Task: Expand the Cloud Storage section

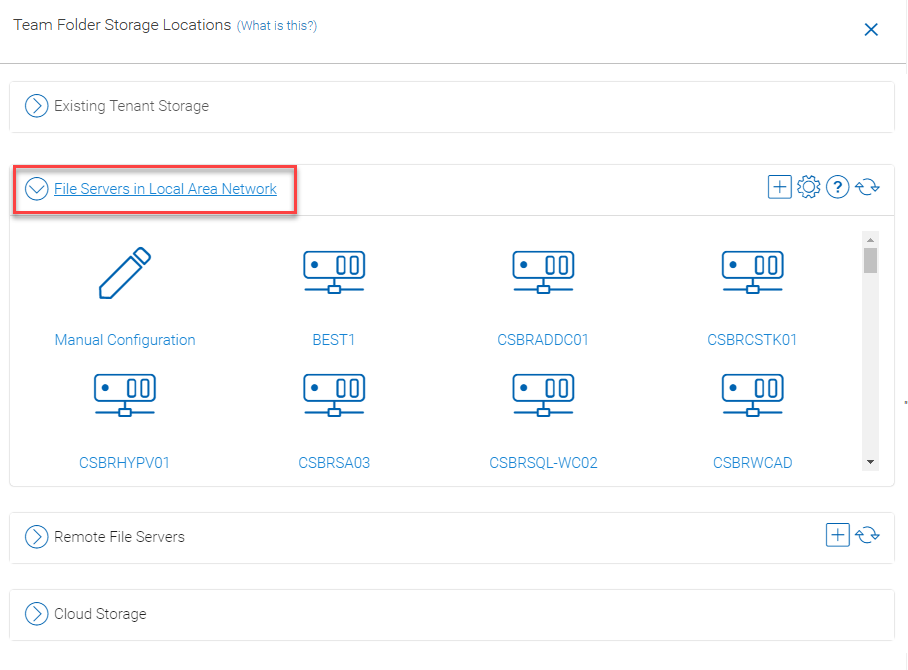Action: 36,614
